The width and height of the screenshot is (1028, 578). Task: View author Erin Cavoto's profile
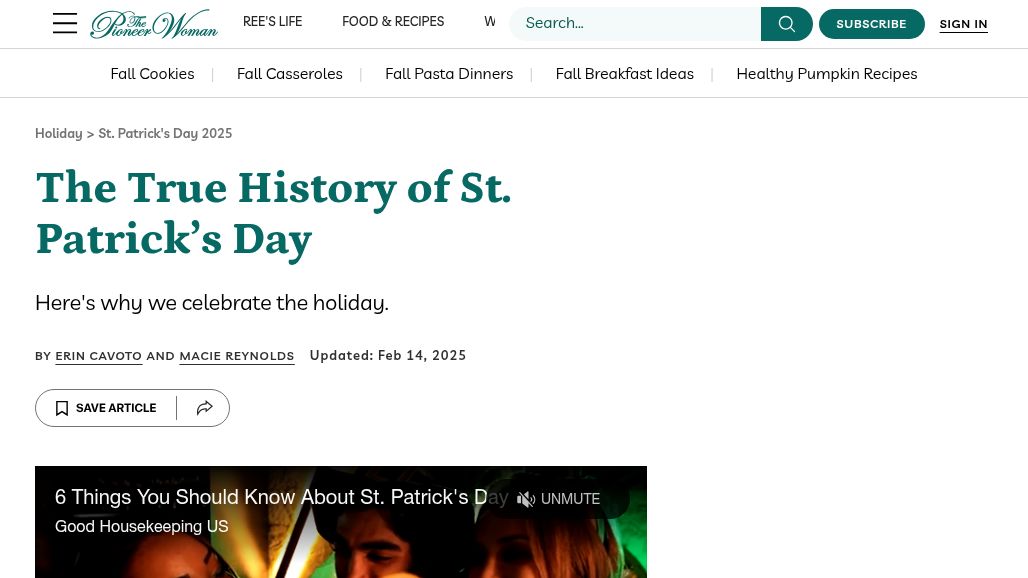[98, 356]
